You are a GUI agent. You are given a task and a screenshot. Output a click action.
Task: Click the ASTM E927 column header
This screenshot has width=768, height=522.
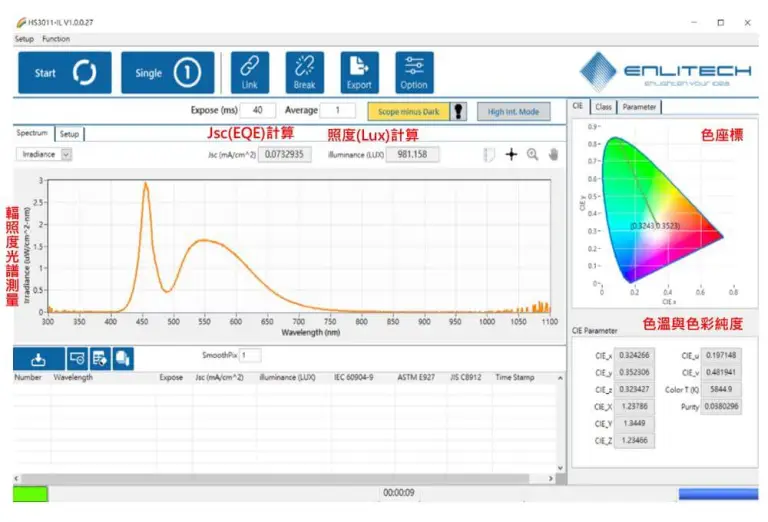click(x=416, y=378)
